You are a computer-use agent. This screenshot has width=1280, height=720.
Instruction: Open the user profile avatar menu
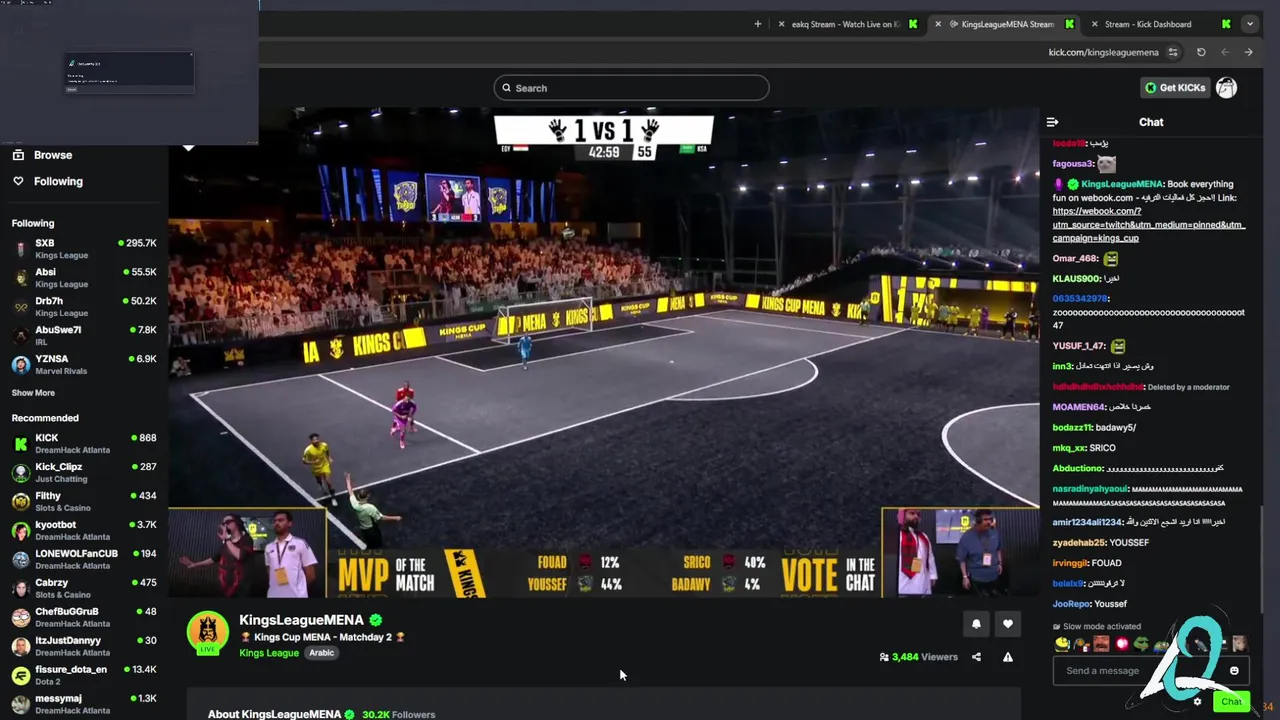click(x=1226, y=88)
